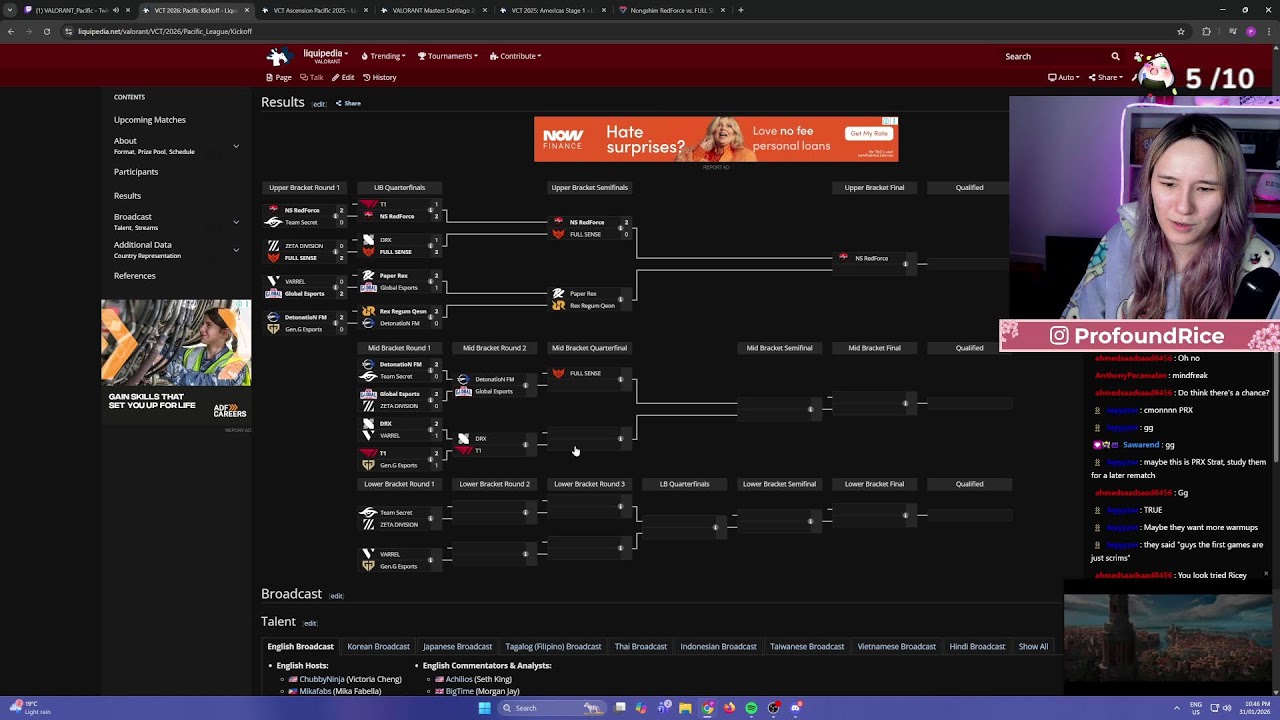Open the Spotify taskbar icon
The width and height of the screenshot is (1280, 720).
click(x=751, y=708)
